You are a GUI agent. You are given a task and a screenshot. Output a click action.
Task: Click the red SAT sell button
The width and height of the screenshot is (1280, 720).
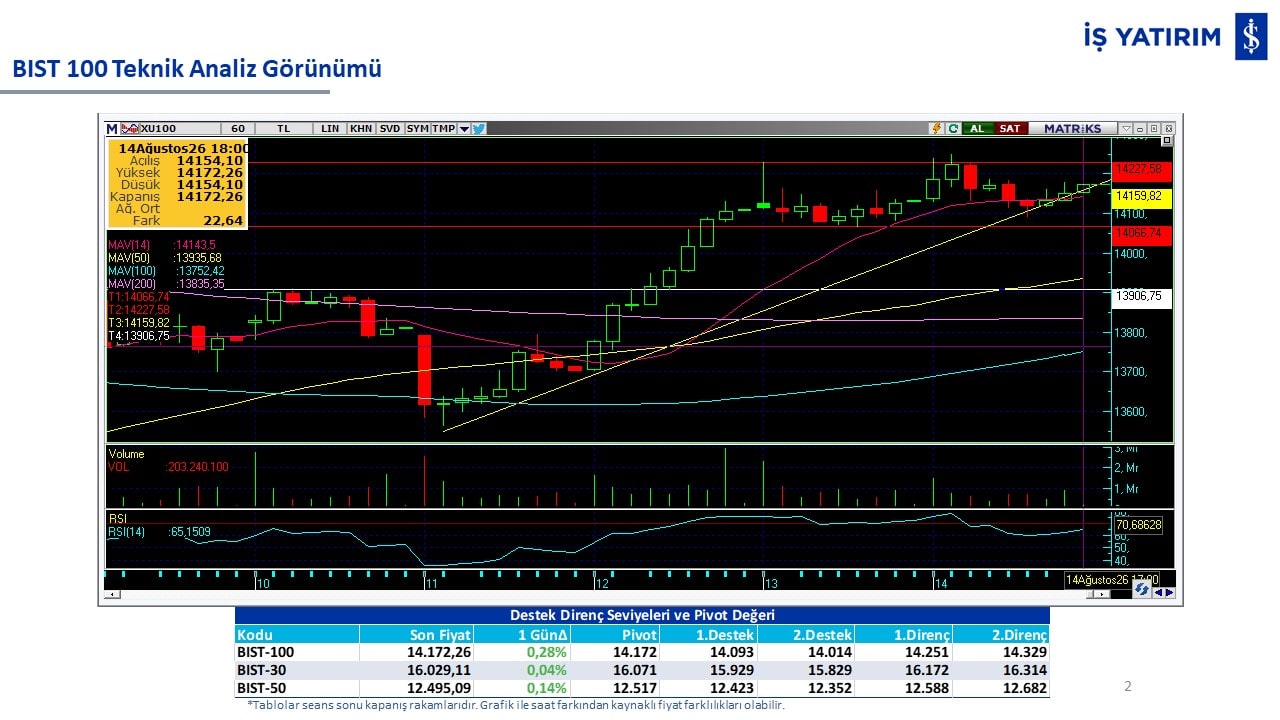tap(1010, 129)
